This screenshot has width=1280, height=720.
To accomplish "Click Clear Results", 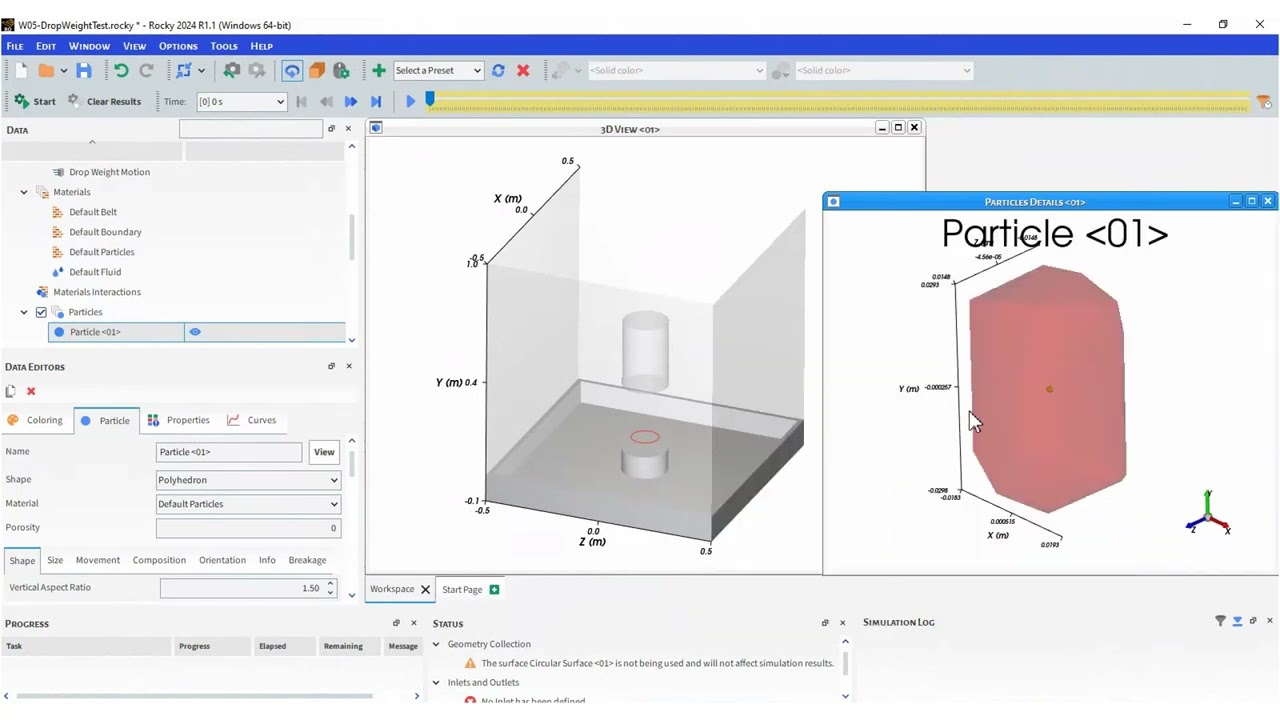I will (x=104, y=101).
